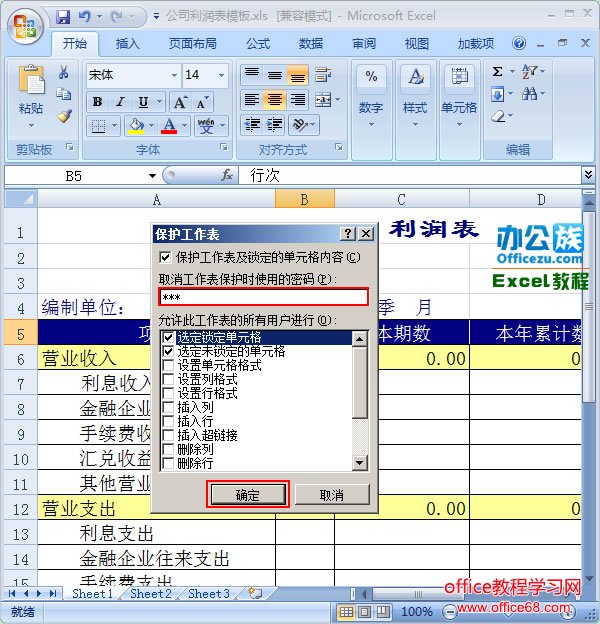Decrease font size with small A

click(202, 102)
